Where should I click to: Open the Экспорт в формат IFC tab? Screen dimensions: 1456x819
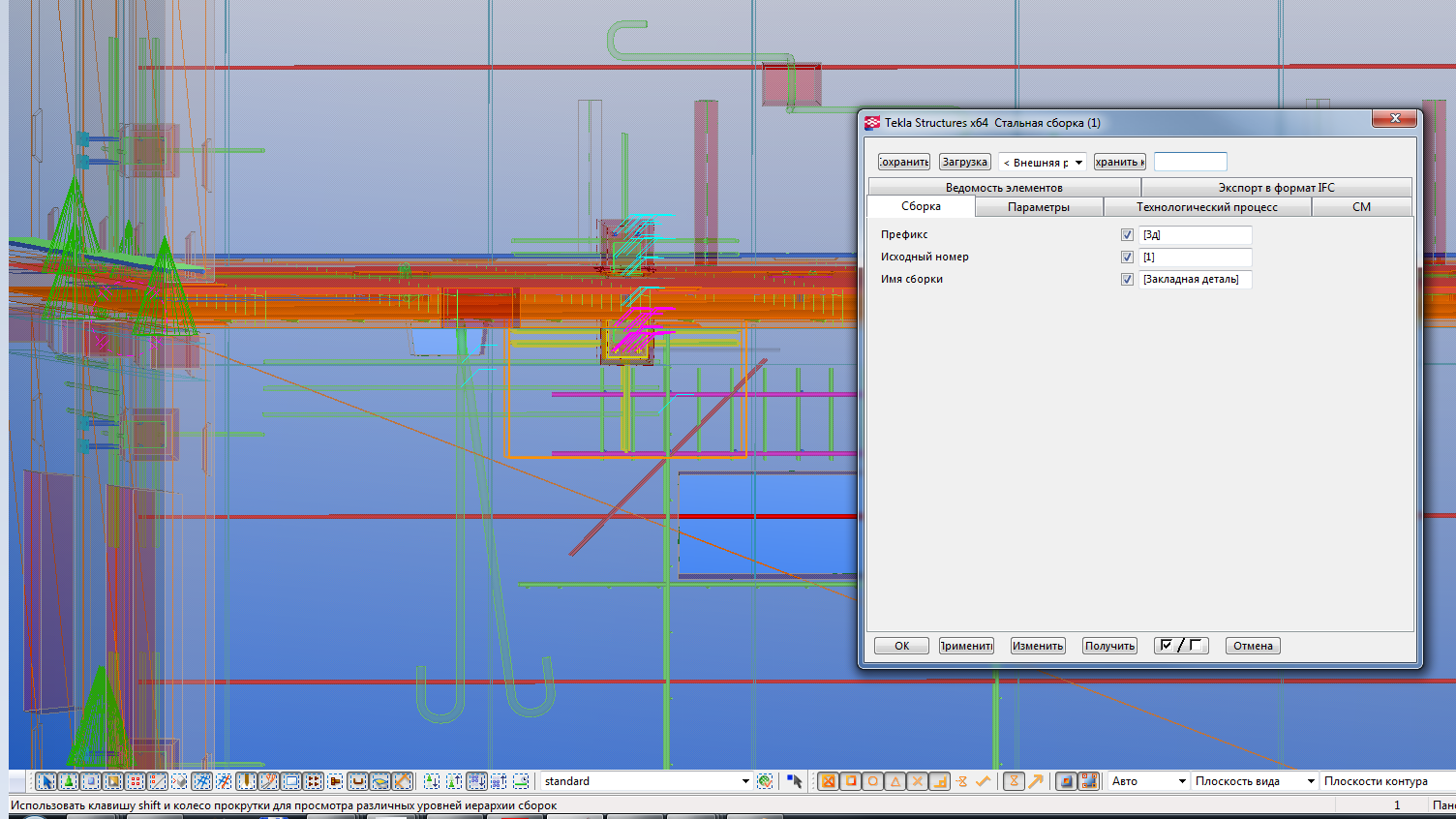pos(1275,188)
